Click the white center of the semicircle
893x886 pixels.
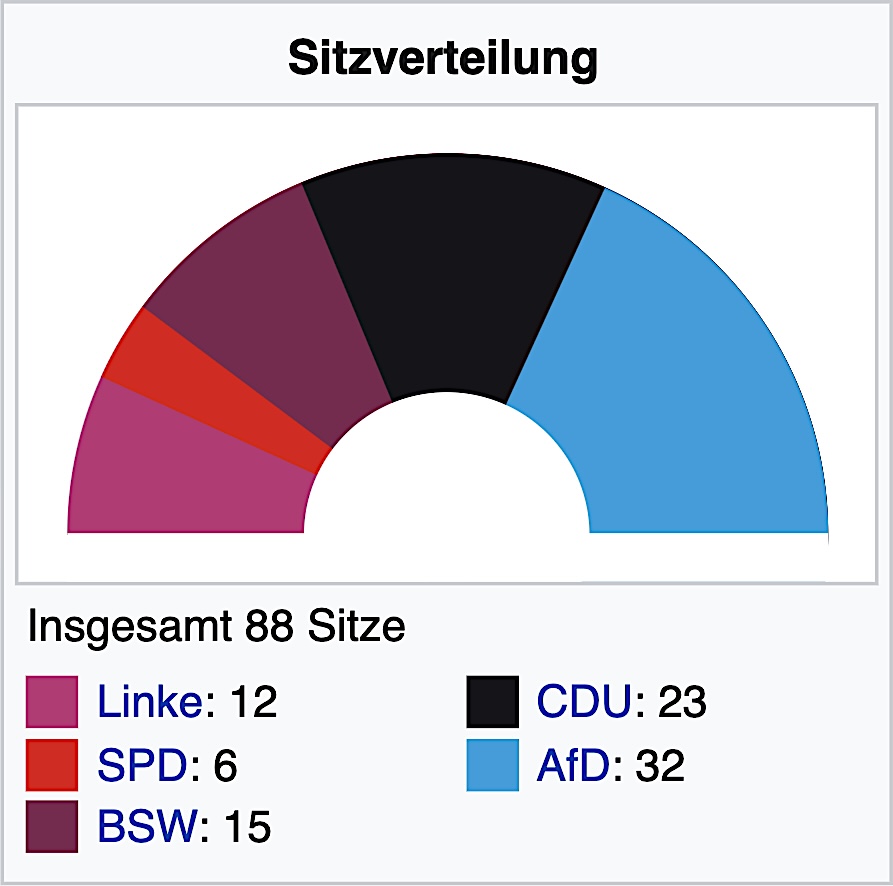pyautogui.click(x=447, y=480)
